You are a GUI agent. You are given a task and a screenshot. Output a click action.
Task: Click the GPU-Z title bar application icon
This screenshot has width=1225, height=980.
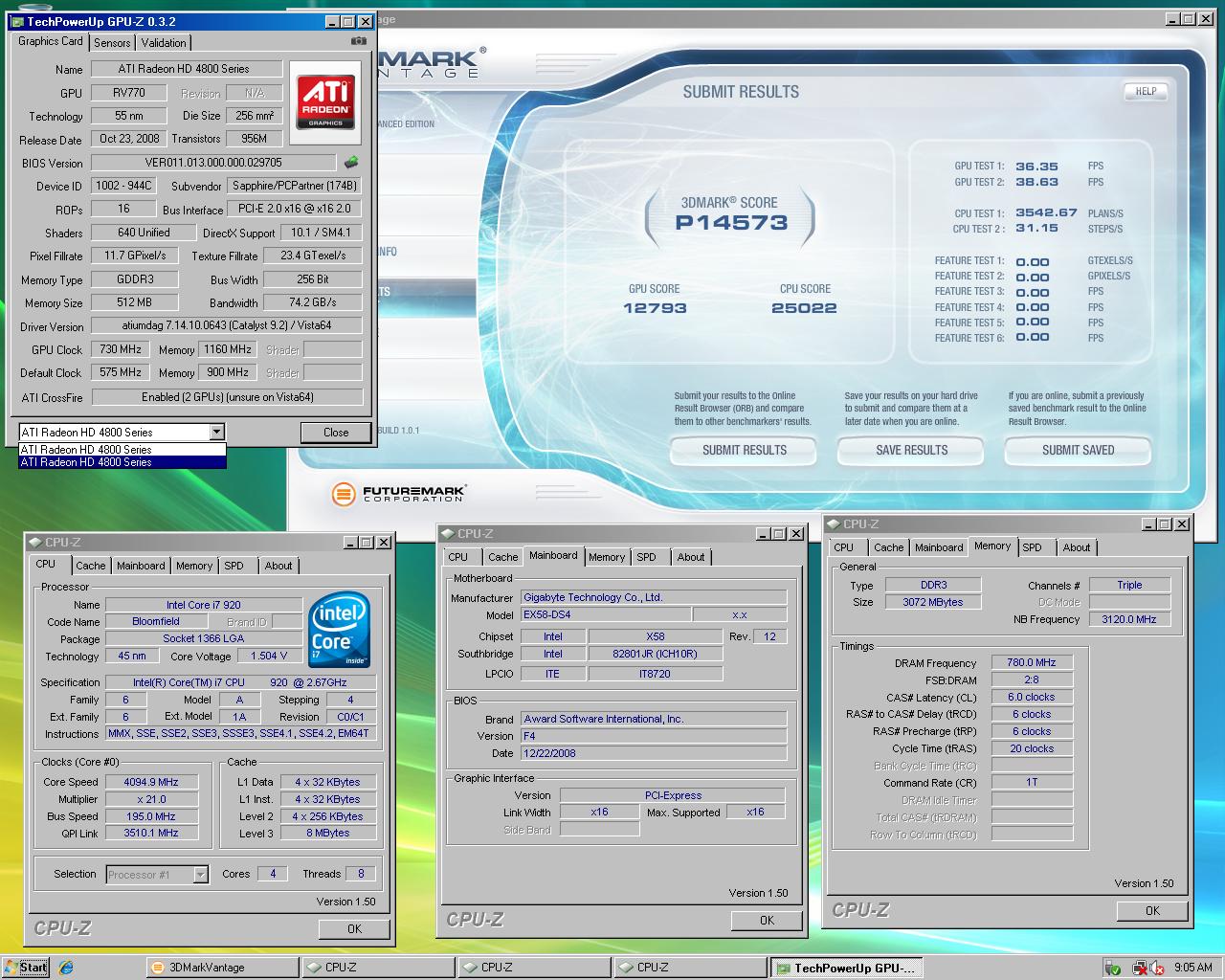[18, 21]
